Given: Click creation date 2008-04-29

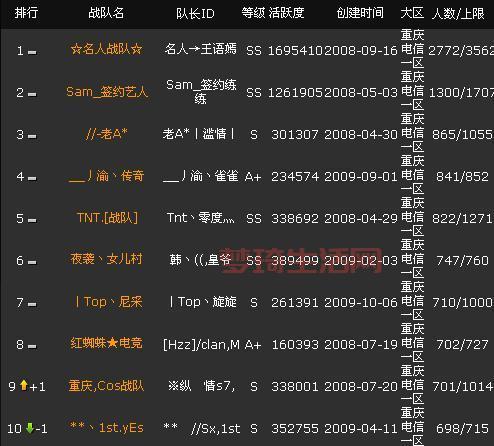Looking at the screenshot, I should click(361, 219).
